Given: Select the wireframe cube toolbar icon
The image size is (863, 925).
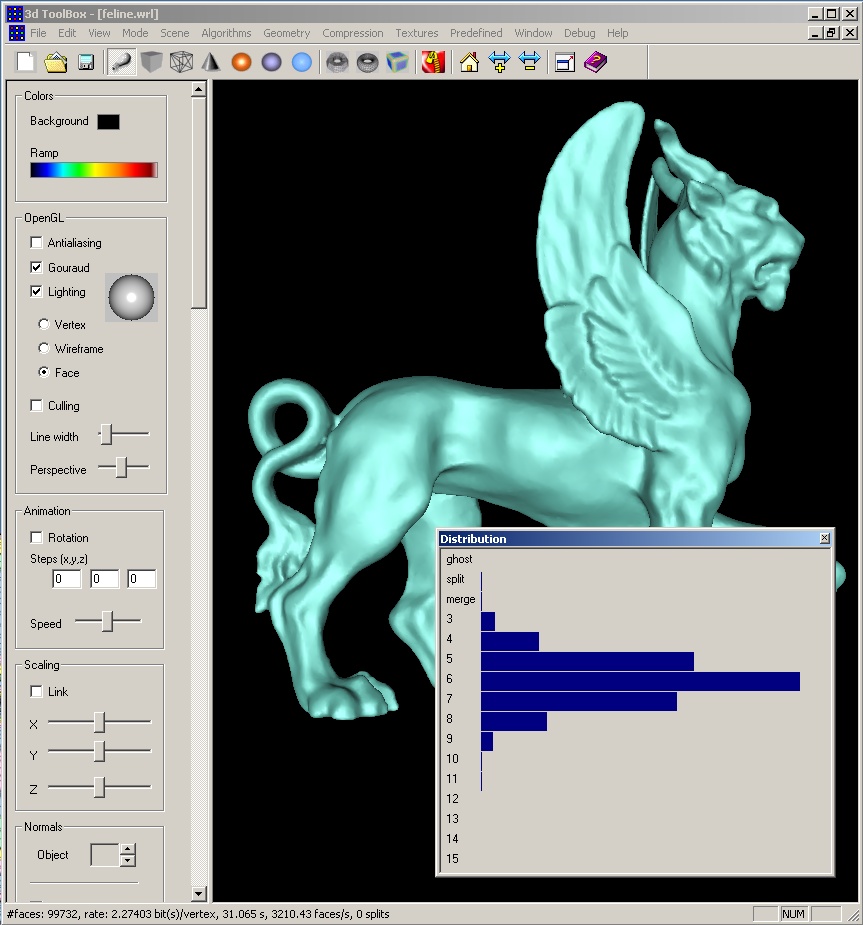Looking at the screenshot, I should pyautogui.click(x=180, y=62).
